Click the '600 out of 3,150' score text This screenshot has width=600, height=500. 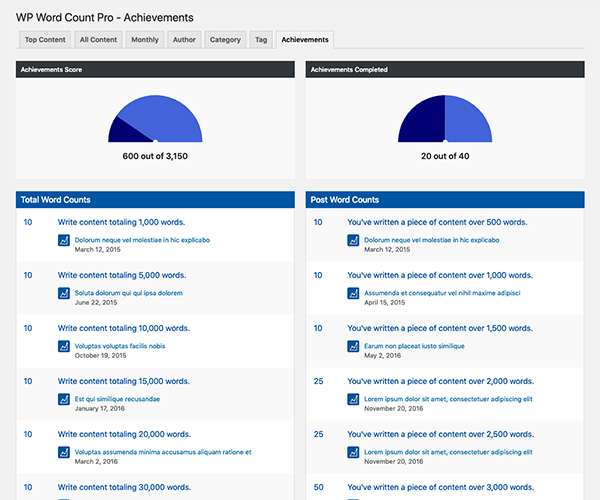point(155,156)
